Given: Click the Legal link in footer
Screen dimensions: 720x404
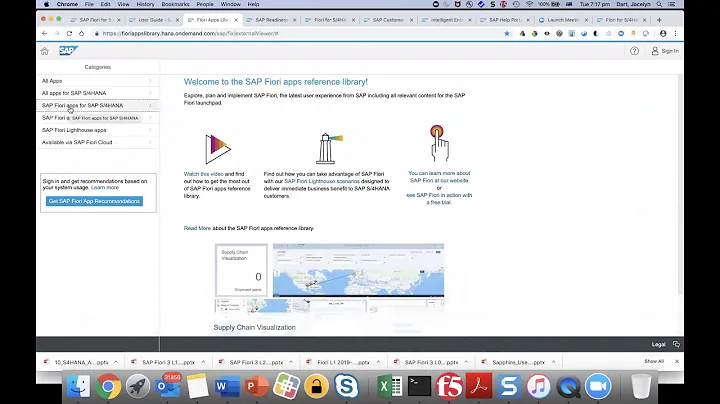Looking at the screenshot, I should click(x=658, y=344).
